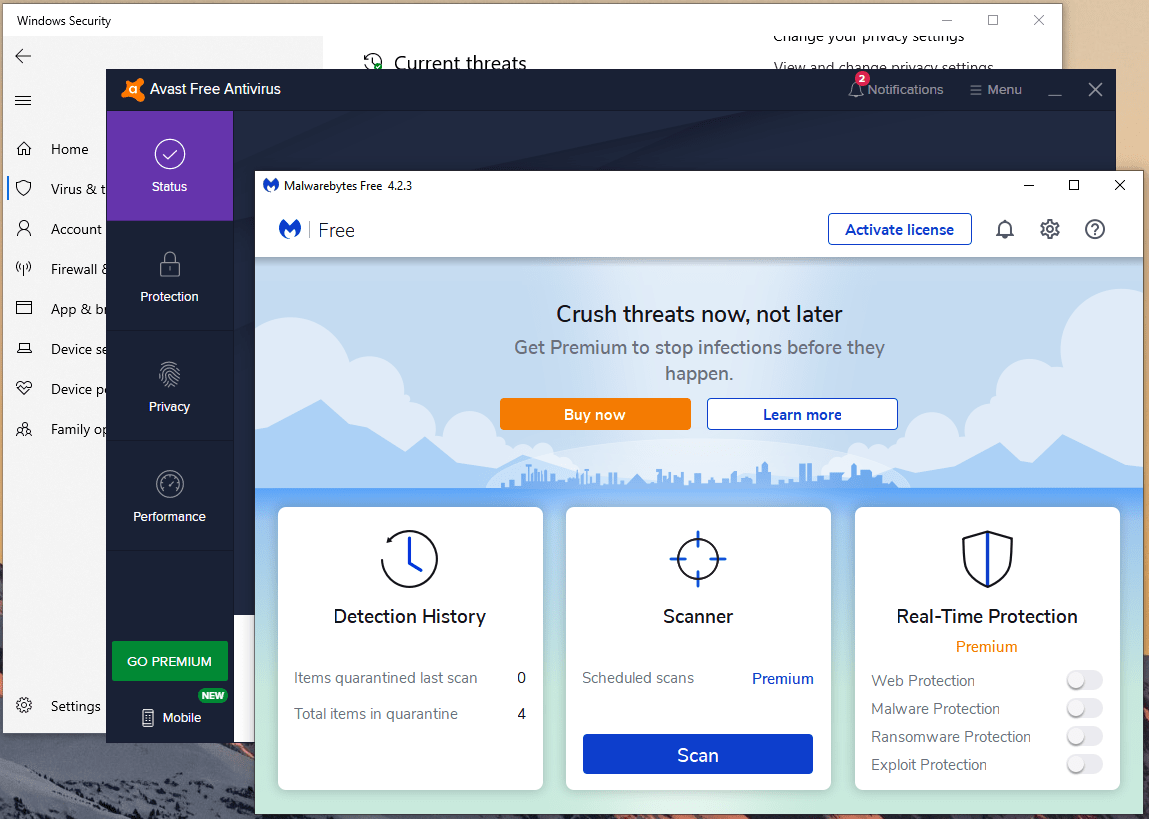1149x819 pixels.
Task: Maximize the Malwarebytes window
Action: point(1074,185)
